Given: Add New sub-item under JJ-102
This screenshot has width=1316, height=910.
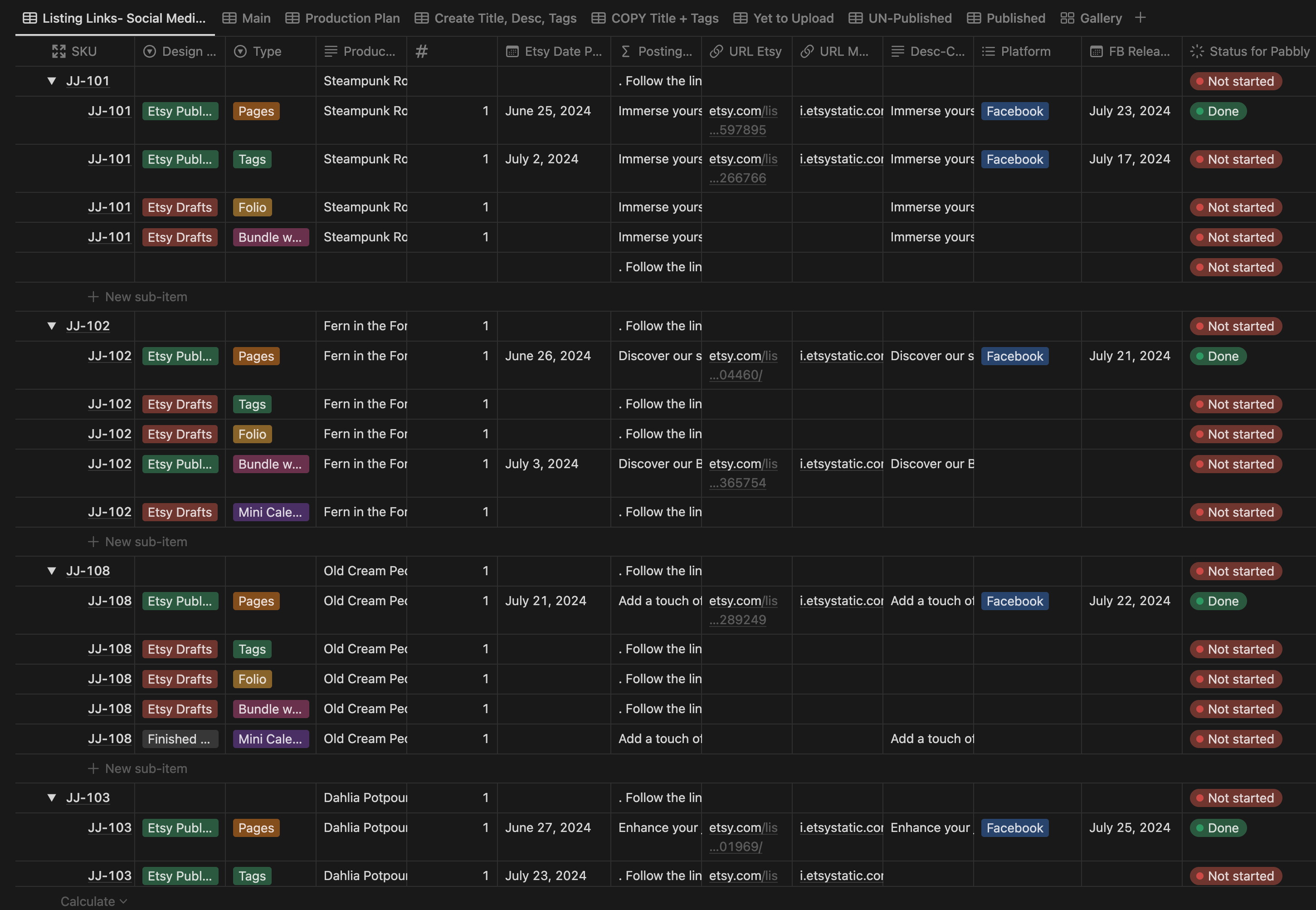Looking at the screenshot, I should coord(137,542).
